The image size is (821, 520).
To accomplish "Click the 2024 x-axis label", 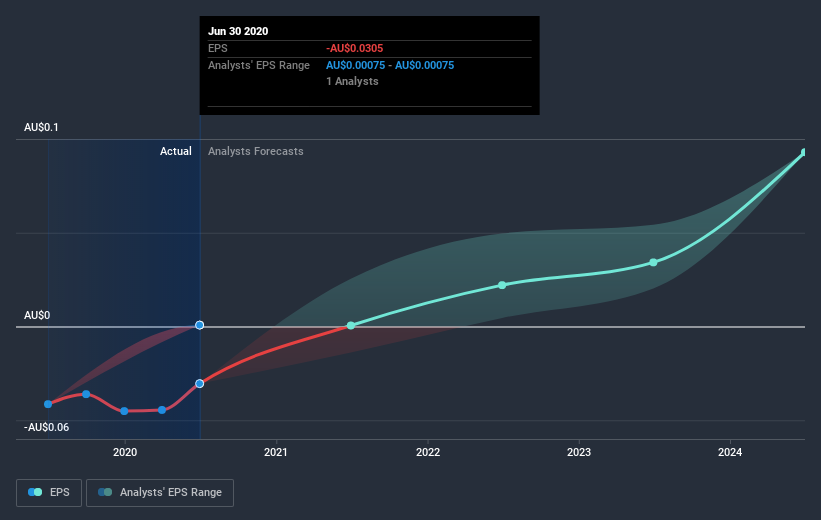I will (x=730, y=452).
